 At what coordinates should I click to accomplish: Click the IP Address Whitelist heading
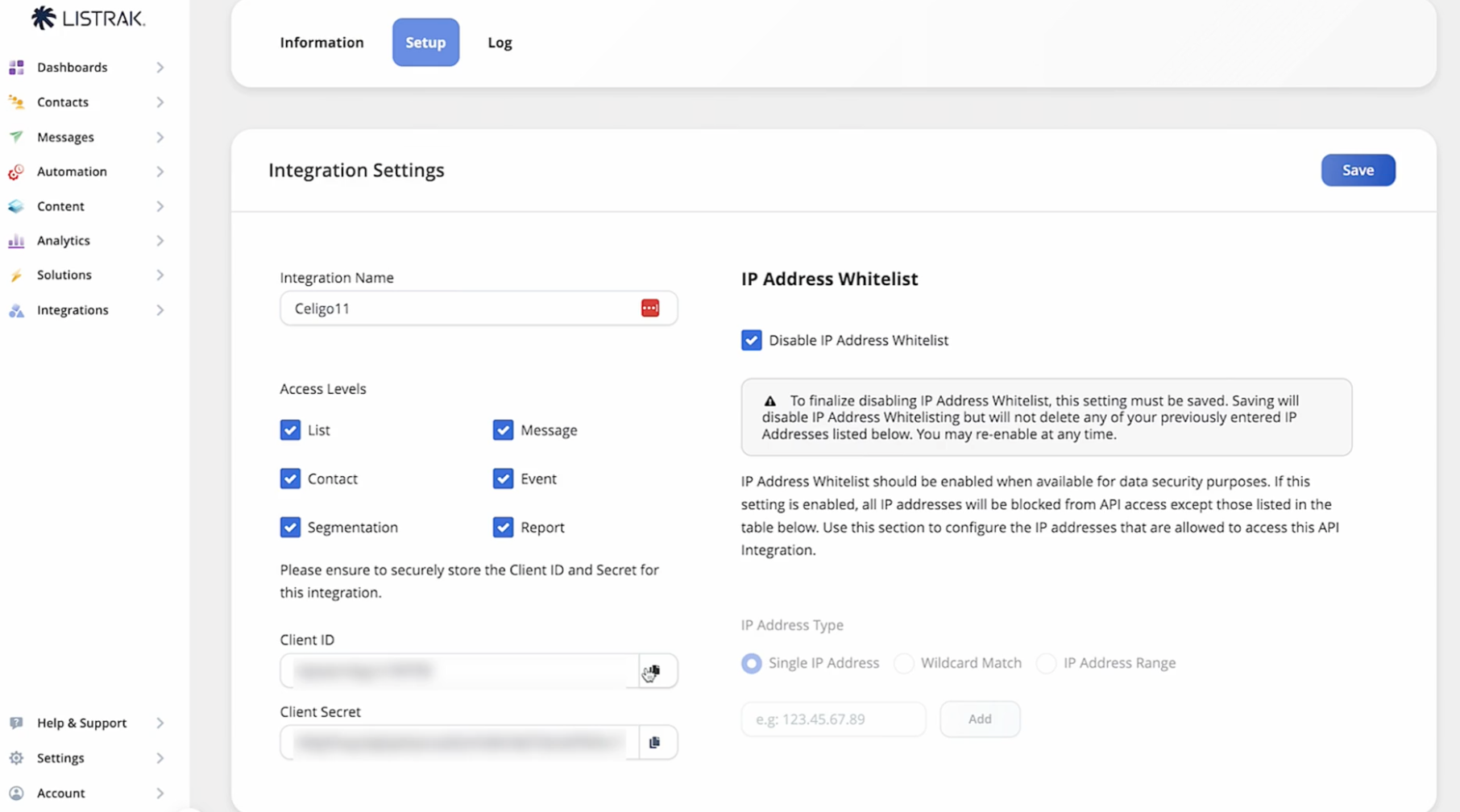[x=829, y=279]
